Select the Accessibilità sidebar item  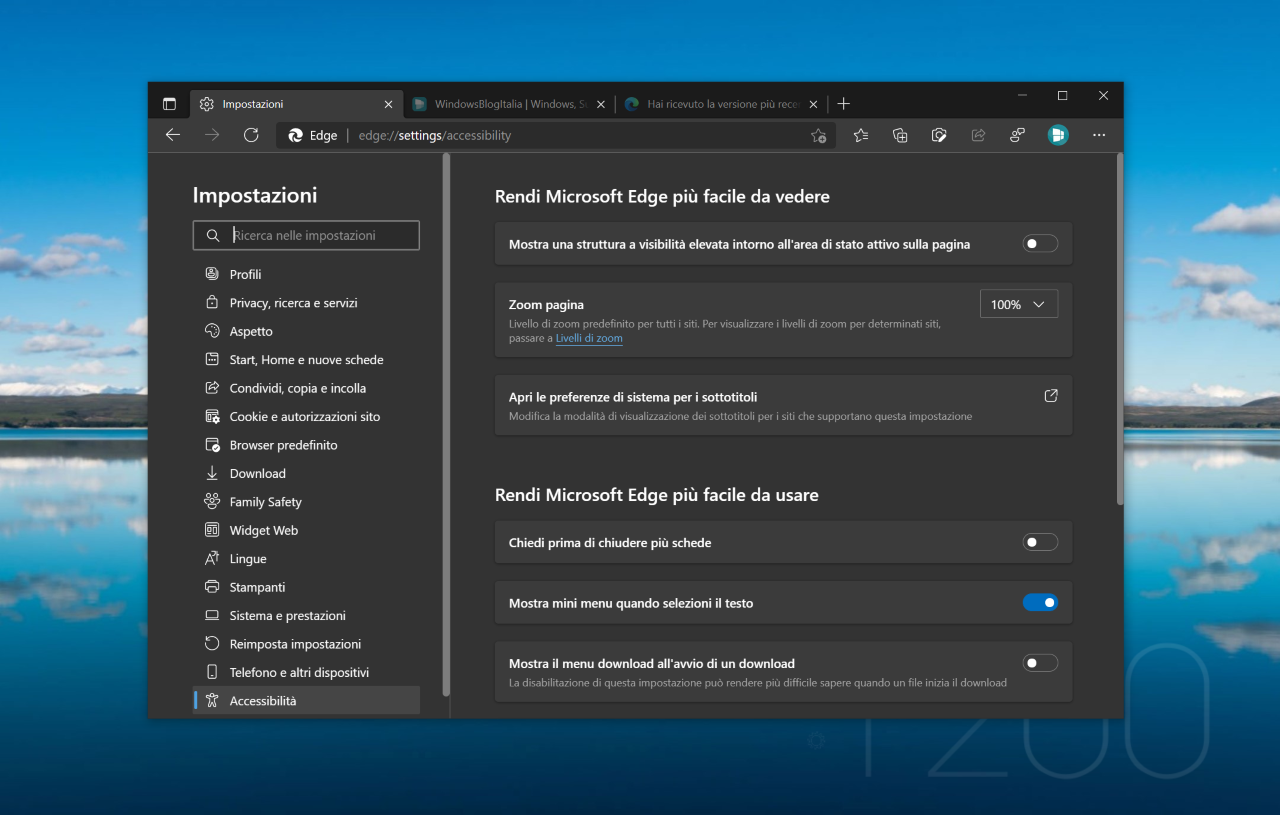[306, 701]
